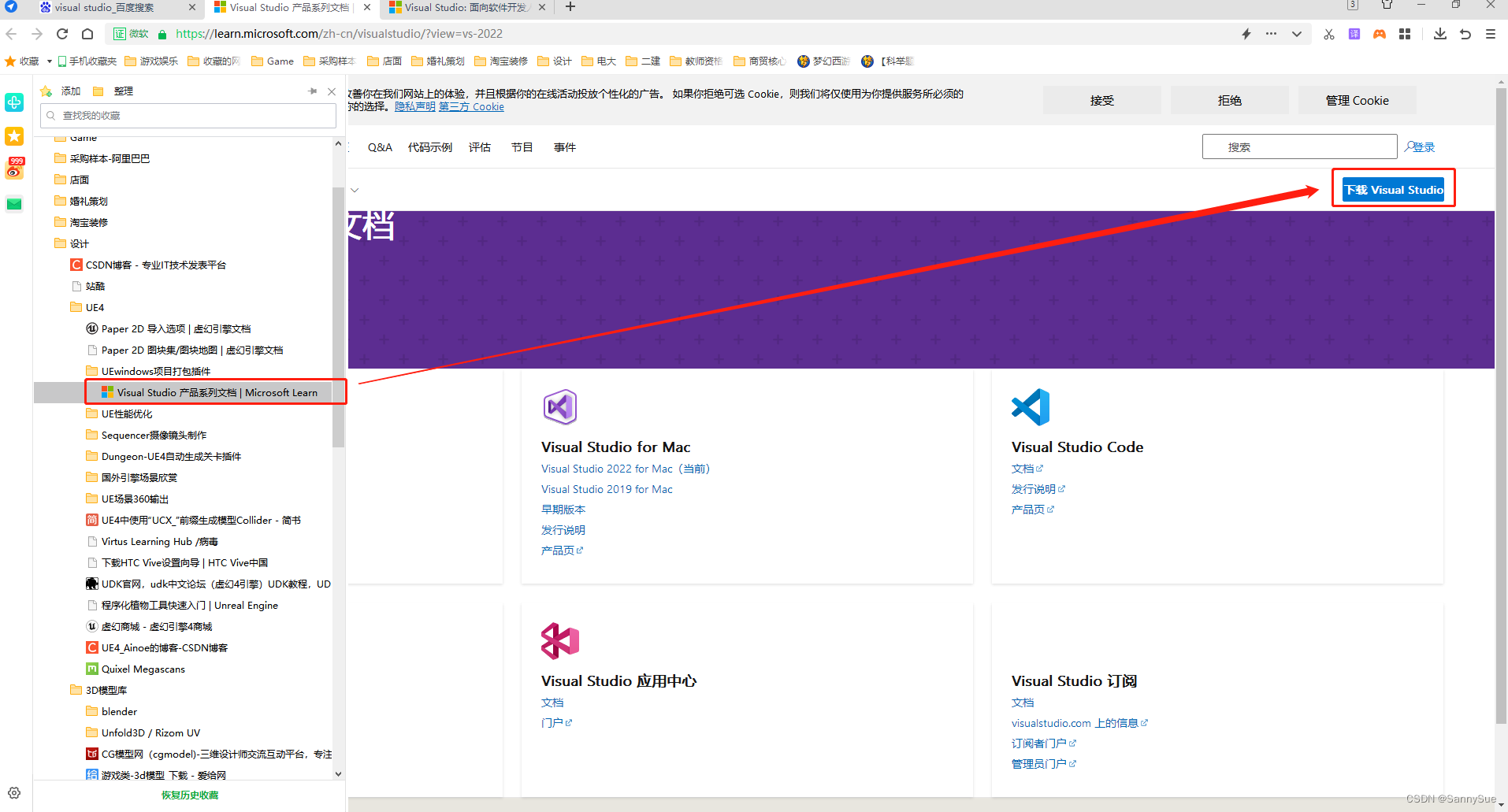This screenshot has height=812, width=1508.
Task: Expand the Sequencer摄像镜头制作 folder
Action: [146, 435]
